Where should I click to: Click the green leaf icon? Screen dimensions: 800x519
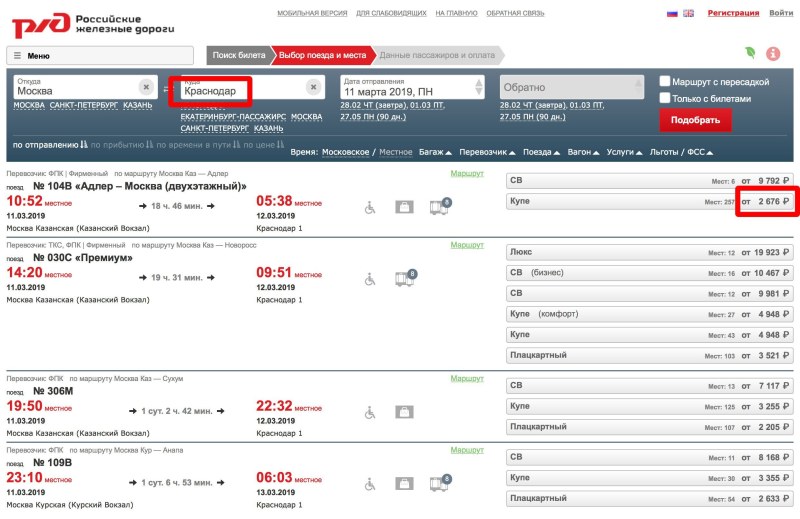tap(750, 53)
